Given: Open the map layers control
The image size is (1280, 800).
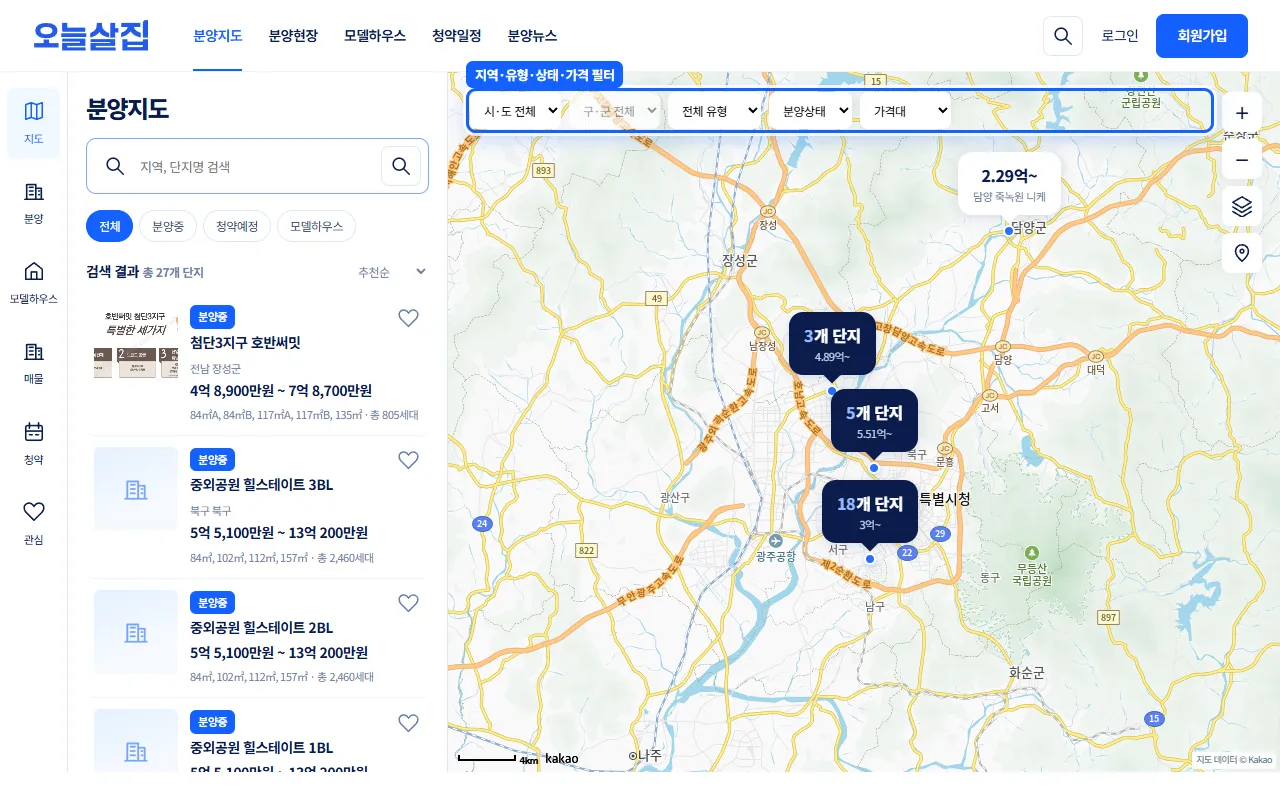Looking at the screenshot, I should click(1242, 207).
